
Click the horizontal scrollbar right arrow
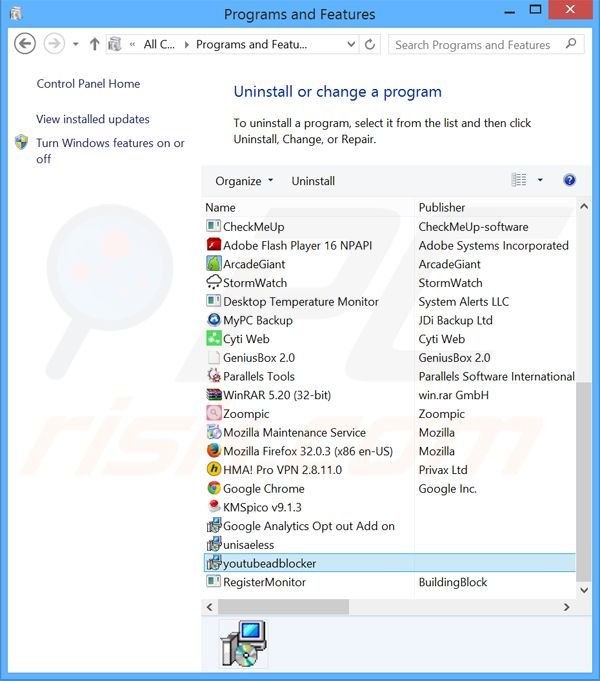coord(566,607)
